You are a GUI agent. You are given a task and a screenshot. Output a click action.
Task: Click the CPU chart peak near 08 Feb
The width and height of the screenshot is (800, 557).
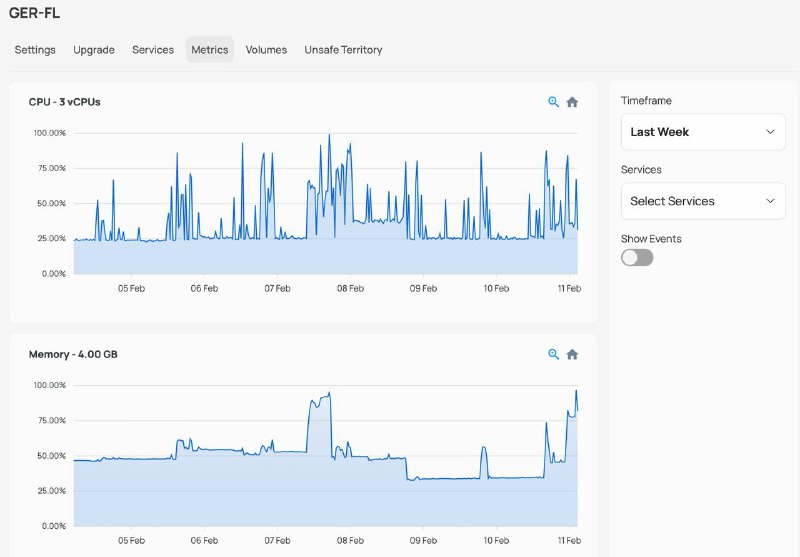(329, 137)
